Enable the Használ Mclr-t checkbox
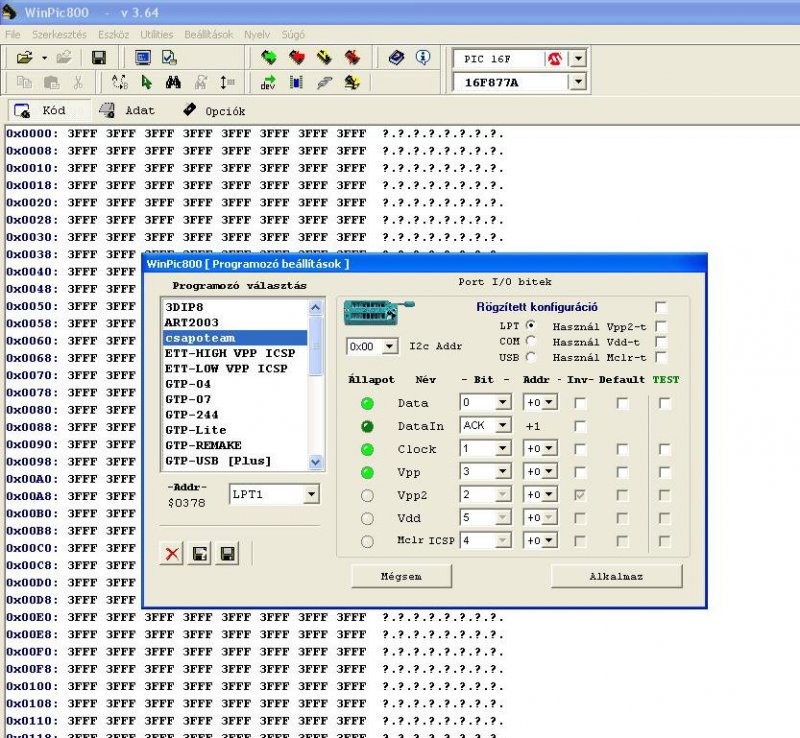Viewport: 800px width, 738px height. (x=661, y=357)
